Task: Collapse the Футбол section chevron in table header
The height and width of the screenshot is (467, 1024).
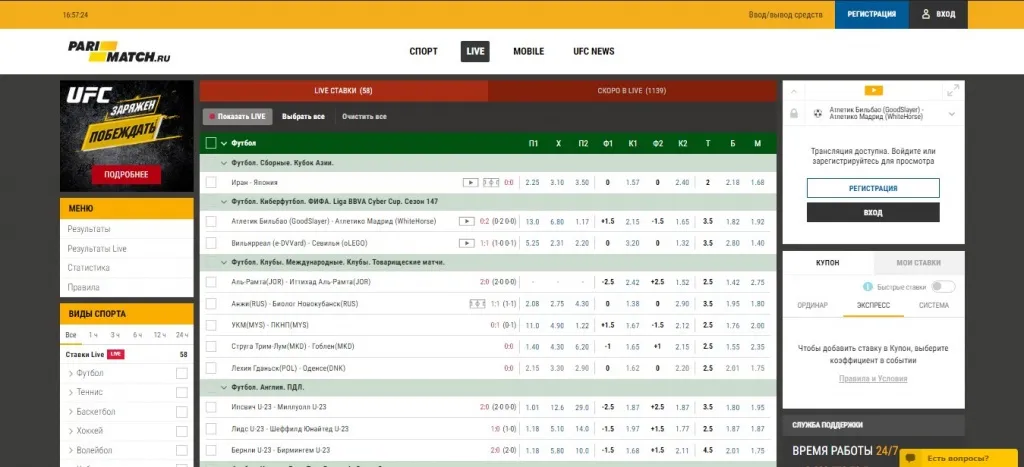Action: click(224, 143)
